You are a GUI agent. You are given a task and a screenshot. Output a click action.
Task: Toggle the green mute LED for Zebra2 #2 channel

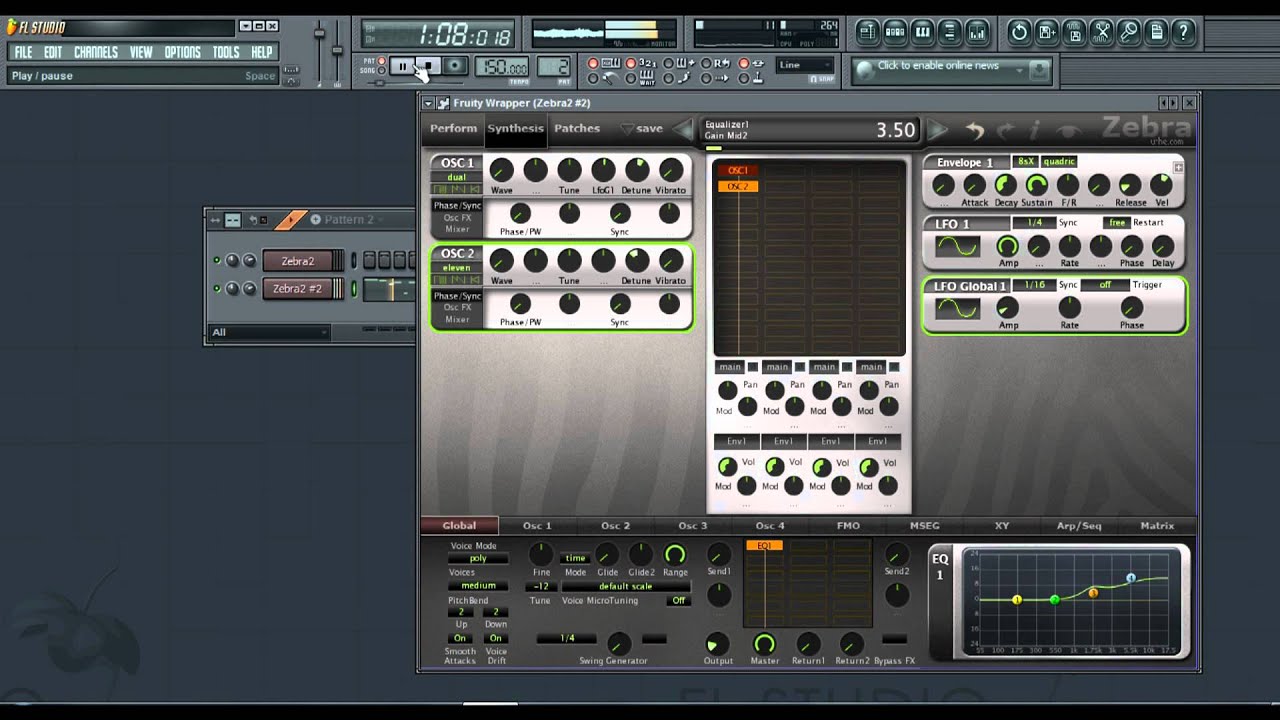point(217,289)
